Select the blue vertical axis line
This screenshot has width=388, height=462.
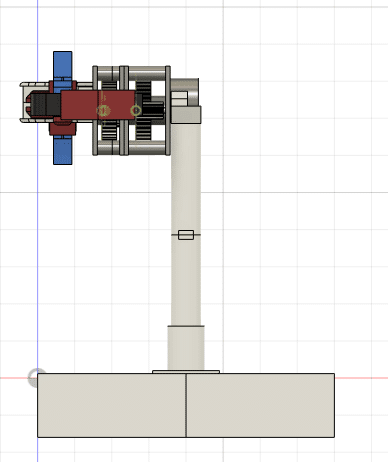coord(38,231)
